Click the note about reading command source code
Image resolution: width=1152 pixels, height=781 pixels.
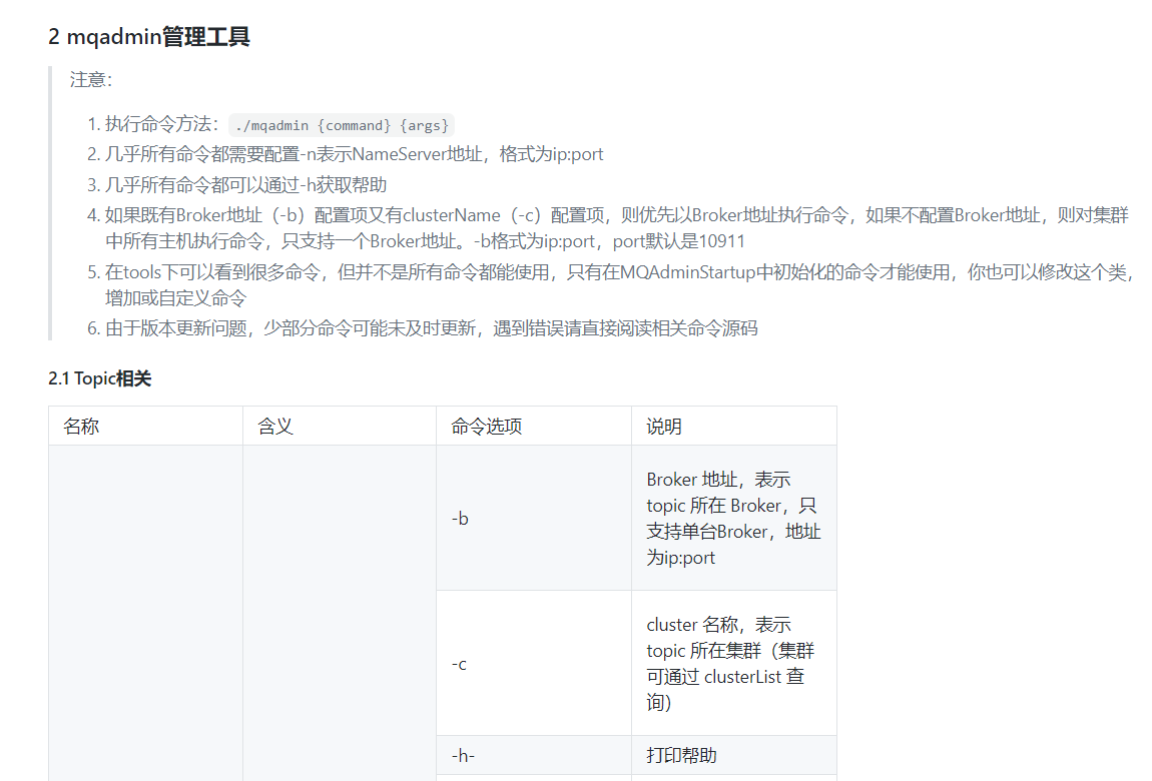pyautogui.click(x=431, y=328)
